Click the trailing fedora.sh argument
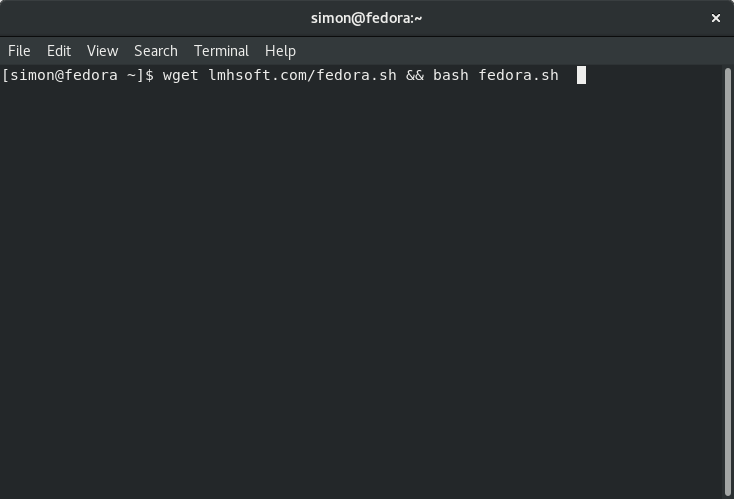Image resolution: width=734 pixels, height=499 pixels. (x=519, y=75)
